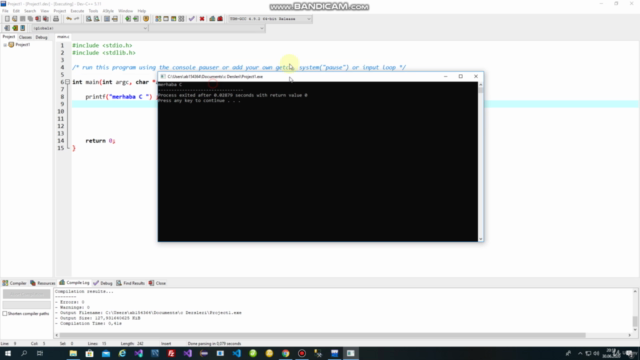Open the File menu
This screenshot has height=360, width=640.
tap(5, 11)
